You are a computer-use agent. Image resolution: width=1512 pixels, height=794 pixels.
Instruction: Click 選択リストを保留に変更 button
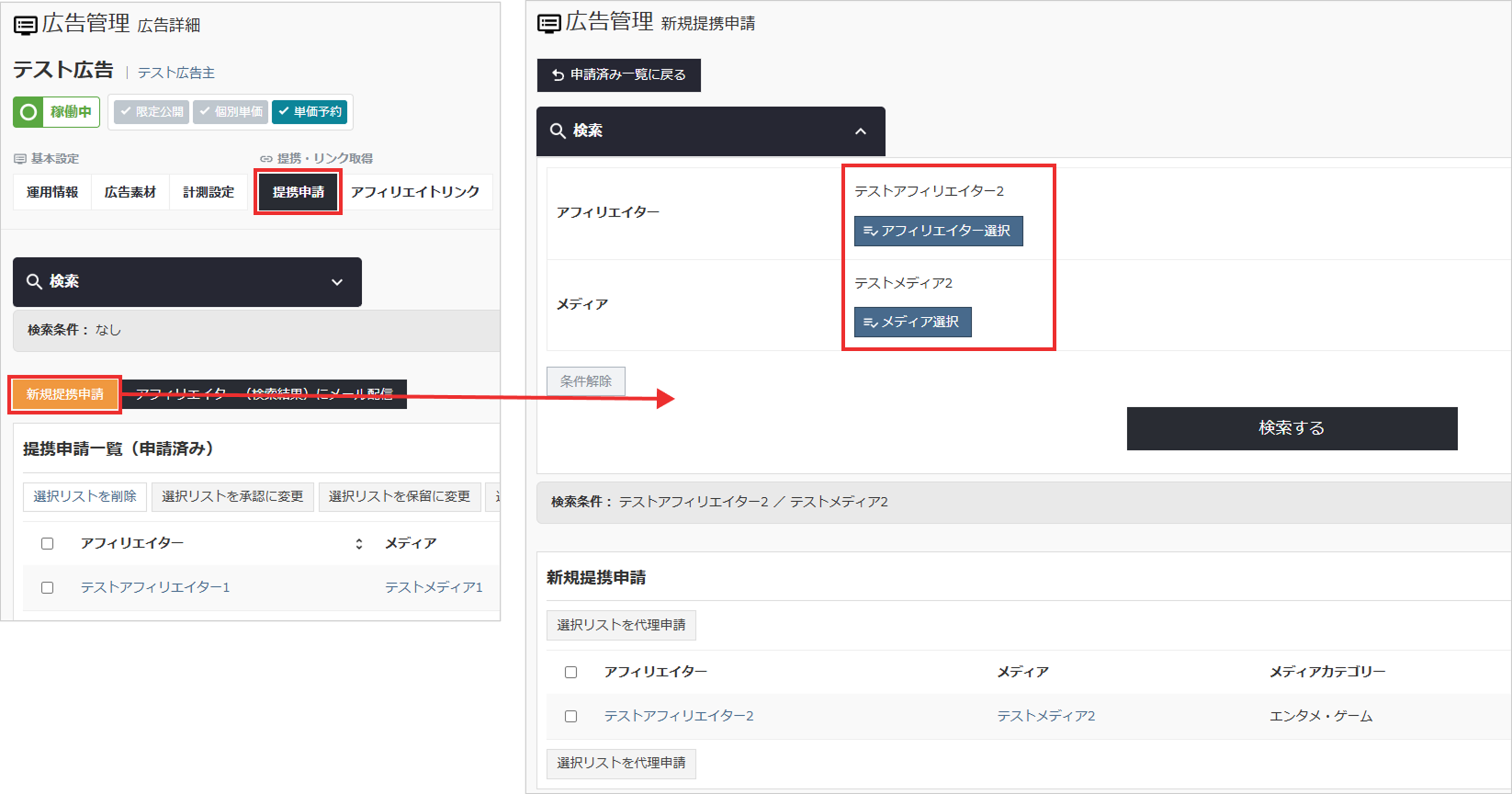tap(400, 496)
